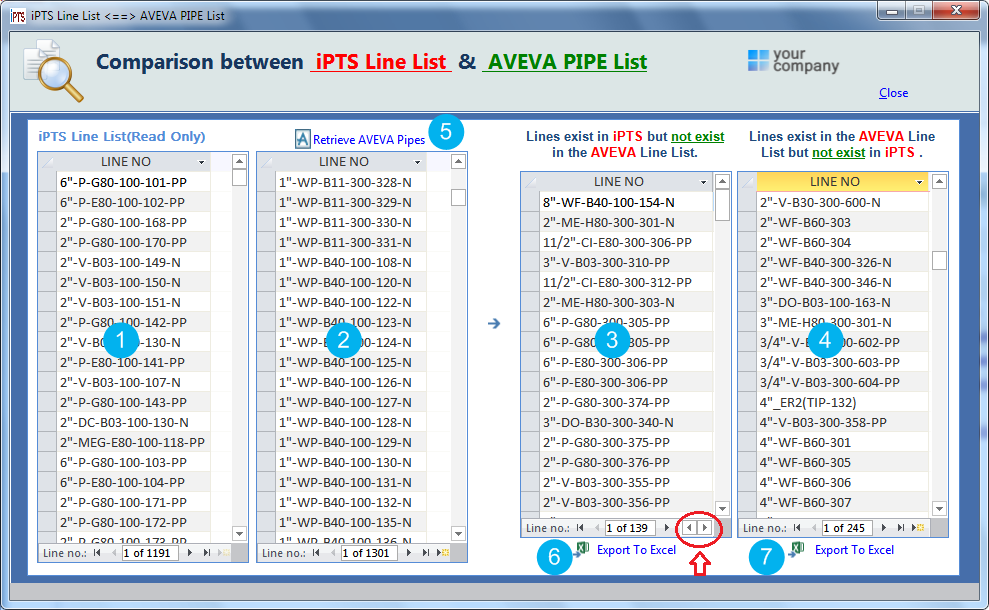This screenshot has width=989, height=610.
Task: Click scroll-up arrow of 245-line list
Action: [x=939, y=182]
